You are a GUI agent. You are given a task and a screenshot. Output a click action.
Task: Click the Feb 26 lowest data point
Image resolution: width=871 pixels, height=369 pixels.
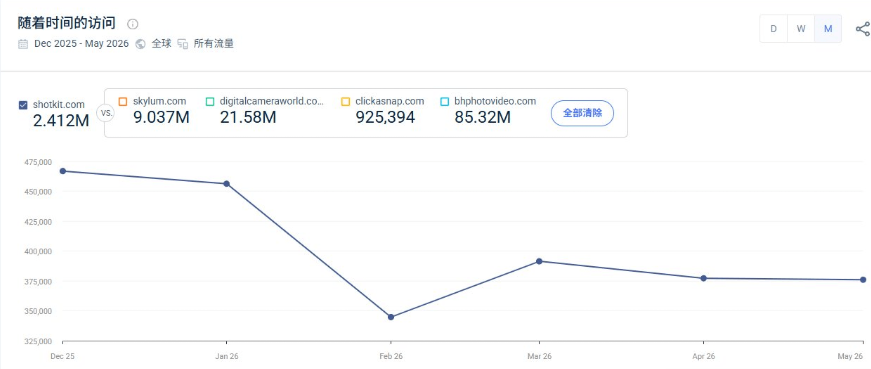pos(391,317)
